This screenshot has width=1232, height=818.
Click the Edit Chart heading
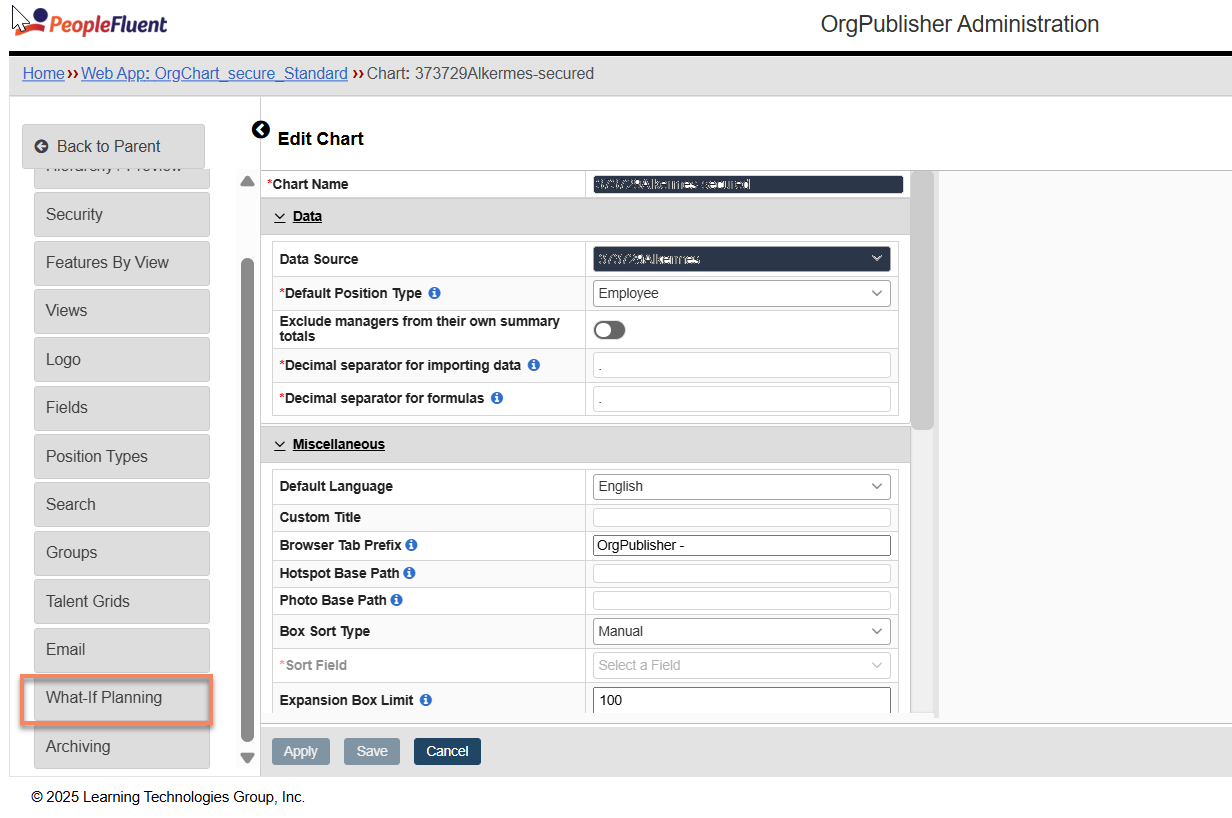[321, 139]
